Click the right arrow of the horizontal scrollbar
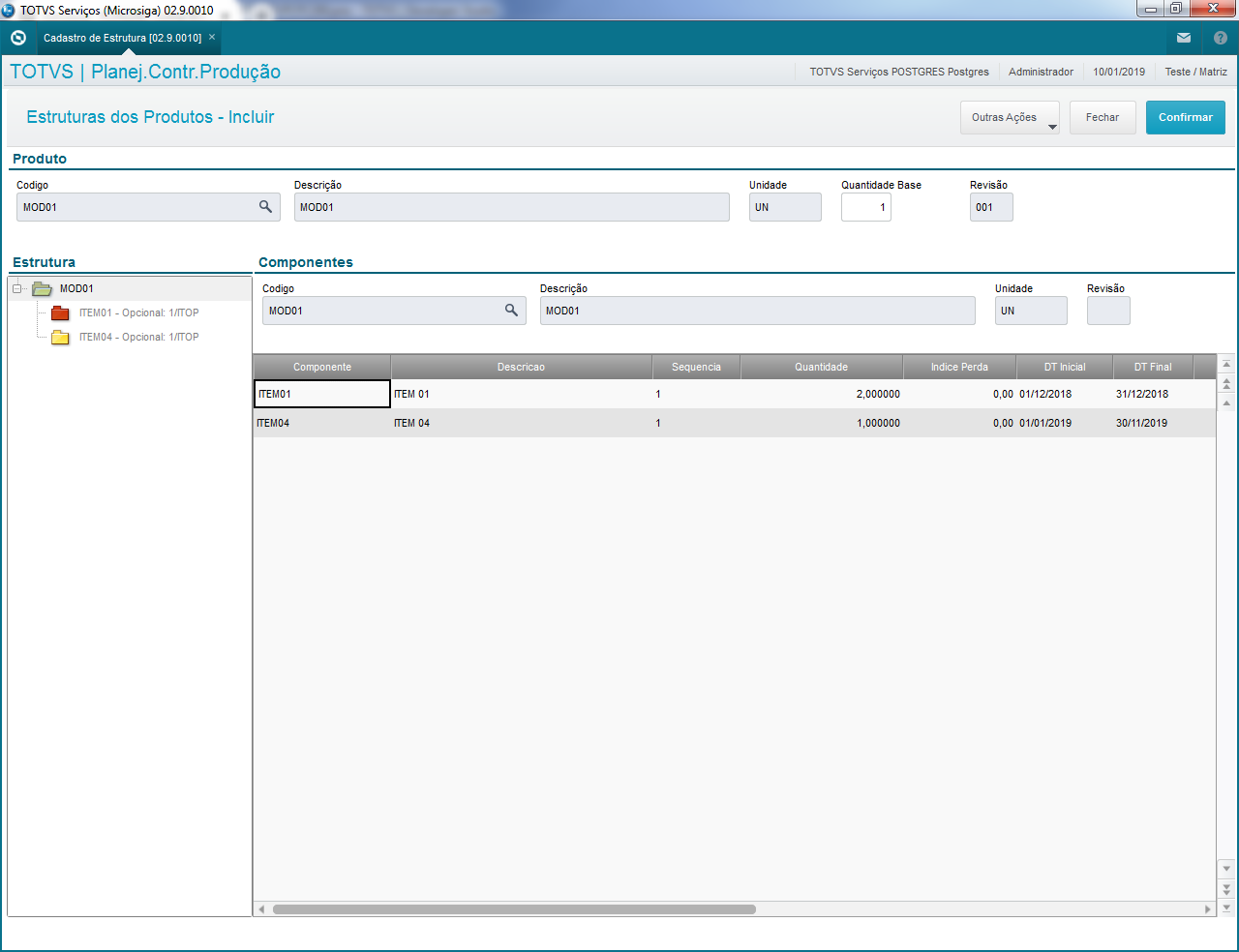This screenshot has width=1239, height=952. coord(1207,909)
